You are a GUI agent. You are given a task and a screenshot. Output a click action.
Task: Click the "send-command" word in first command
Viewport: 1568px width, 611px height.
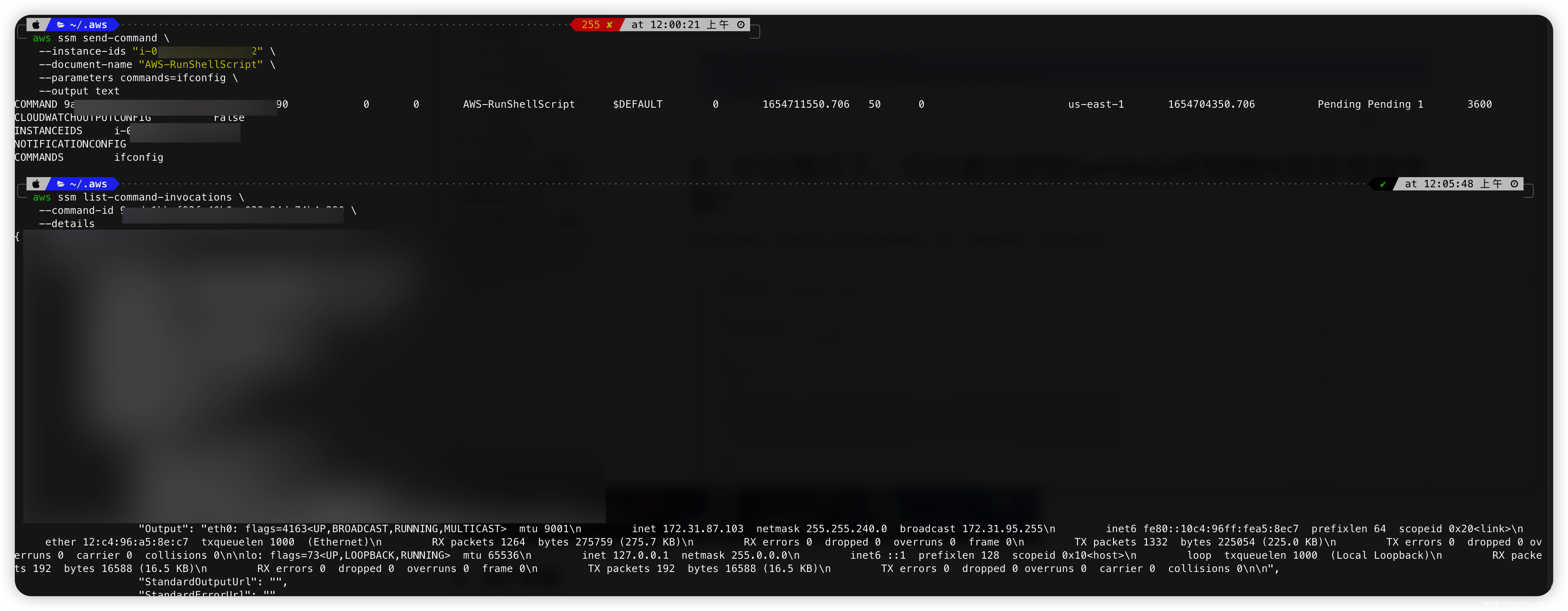(x=120, y=38)
